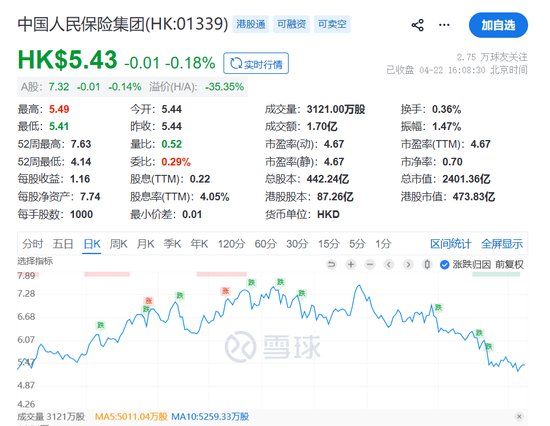The width and height of the screenshot is (550, 426).
Task: Open the 选择指标 indicator selector
Action: (35, 261)
